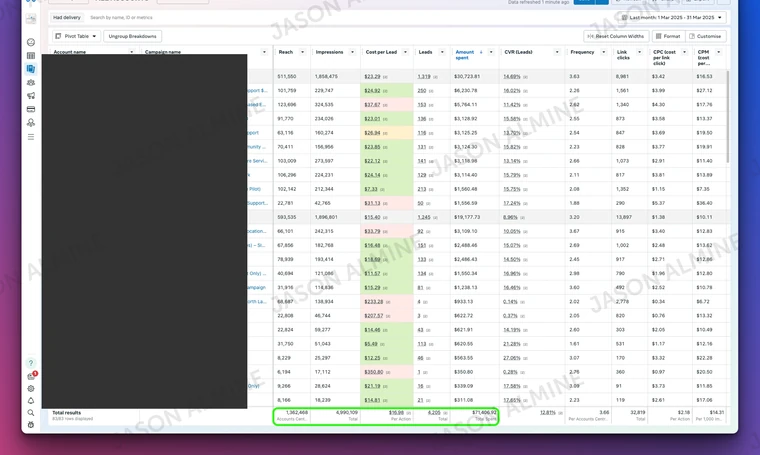
Task: Open the updates icon with red badge
Action: [x=32, y=376]
